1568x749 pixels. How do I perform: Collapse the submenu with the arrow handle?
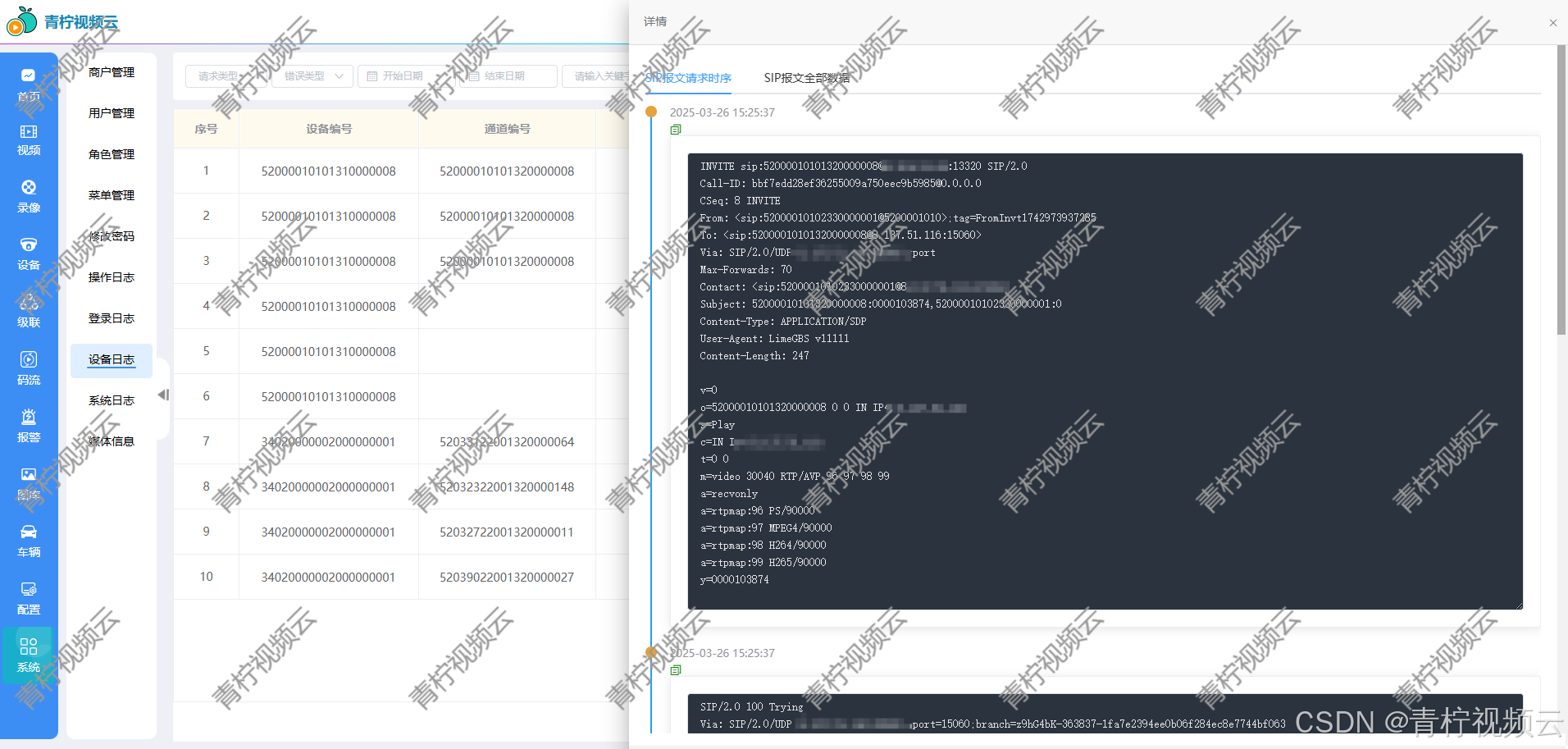[163, 395]
